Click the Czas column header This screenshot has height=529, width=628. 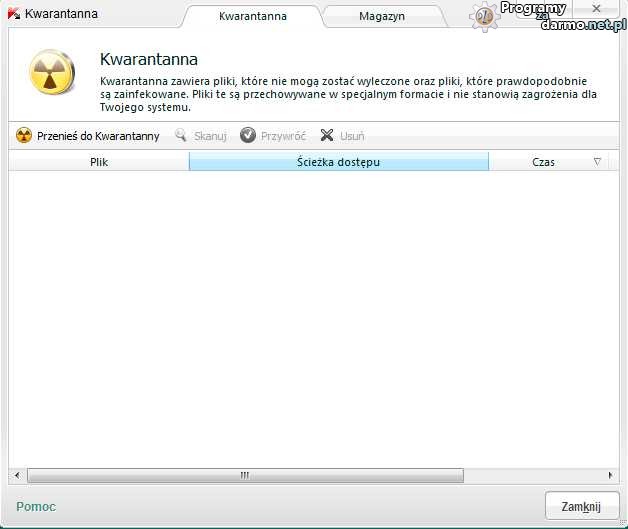[x=543, y=161]
